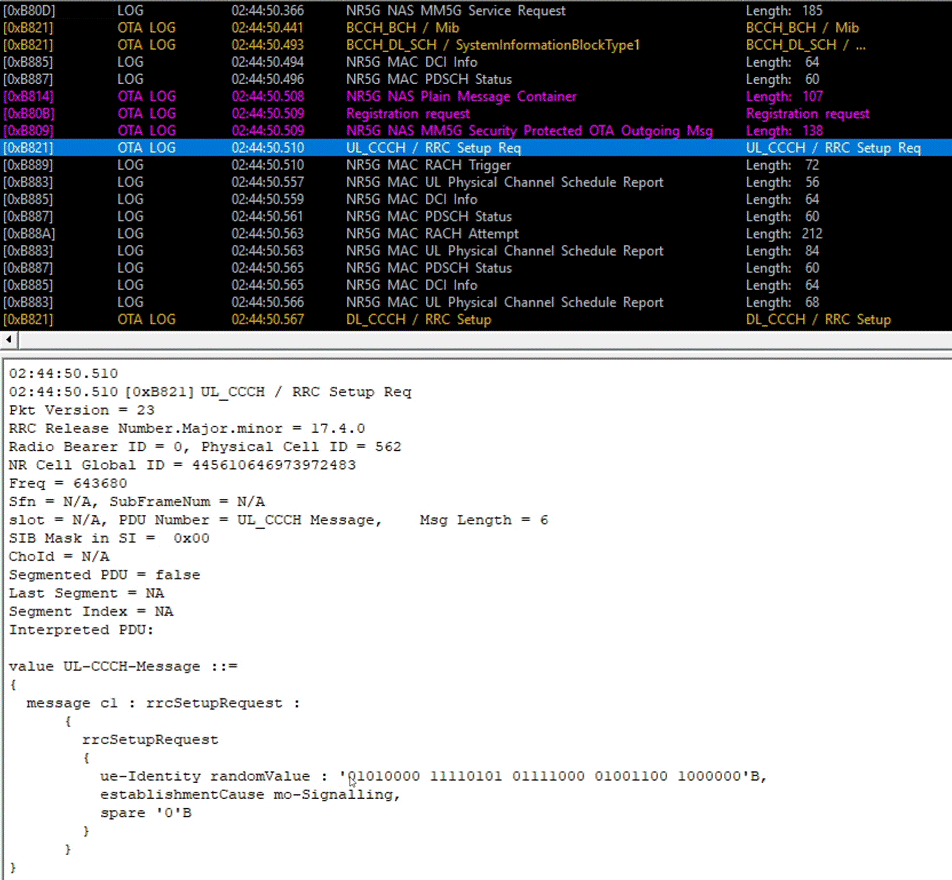Select the NR5G NAS MM5G Service Request row
This screenshot has height=880, width=952.
[476, 10]
